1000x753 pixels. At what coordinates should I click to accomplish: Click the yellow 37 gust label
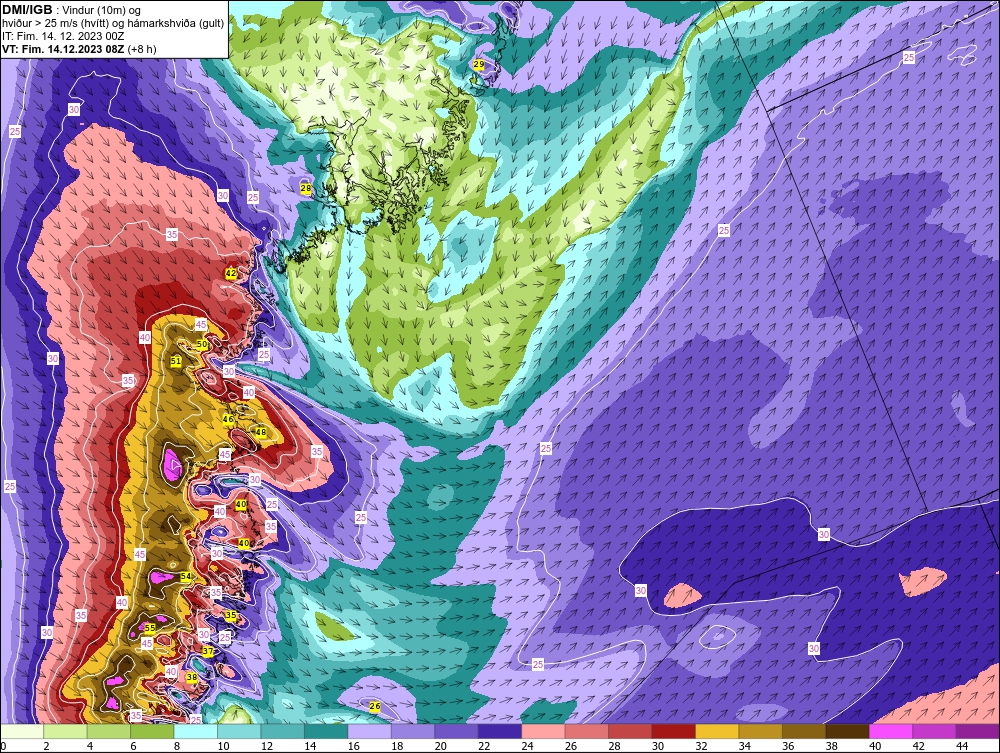[208, 651]
